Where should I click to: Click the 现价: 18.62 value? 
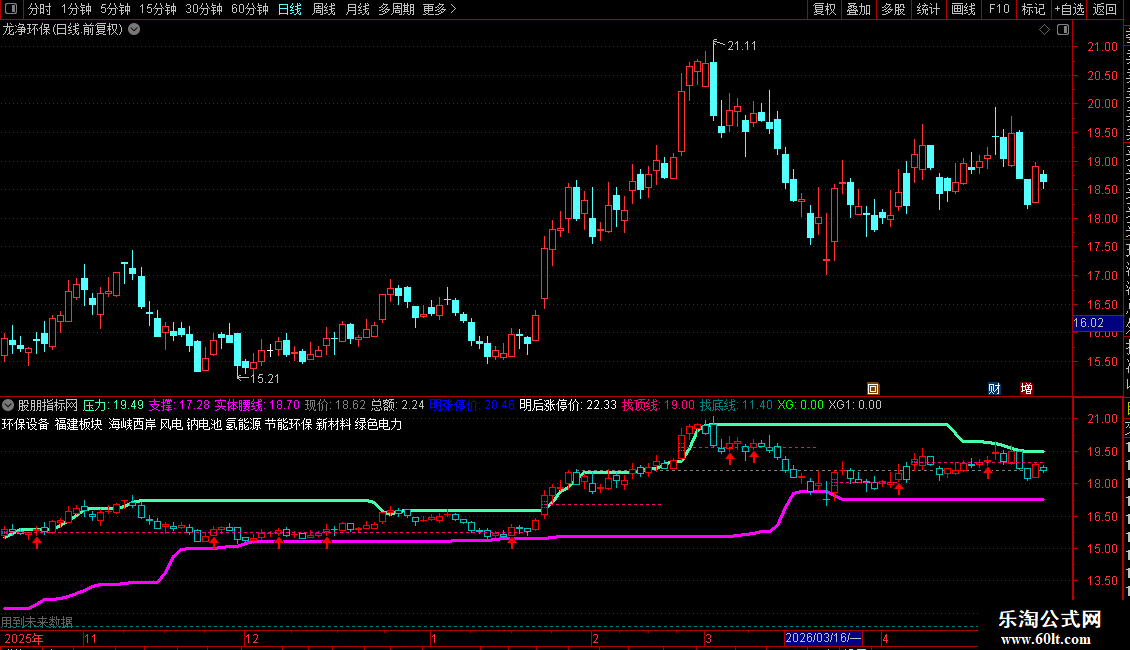[335, 405]
